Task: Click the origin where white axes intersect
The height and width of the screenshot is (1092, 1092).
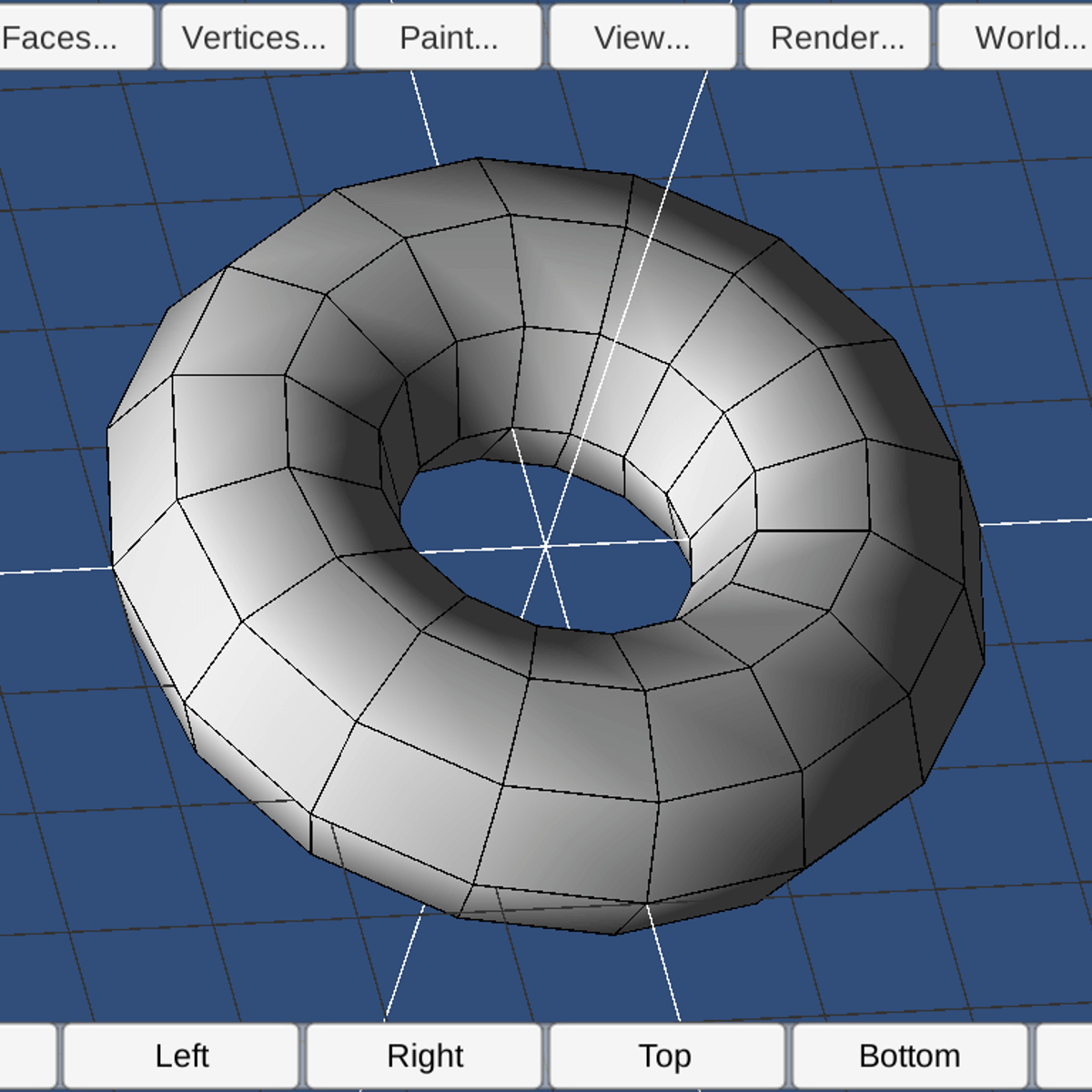Action: [546, 546]
